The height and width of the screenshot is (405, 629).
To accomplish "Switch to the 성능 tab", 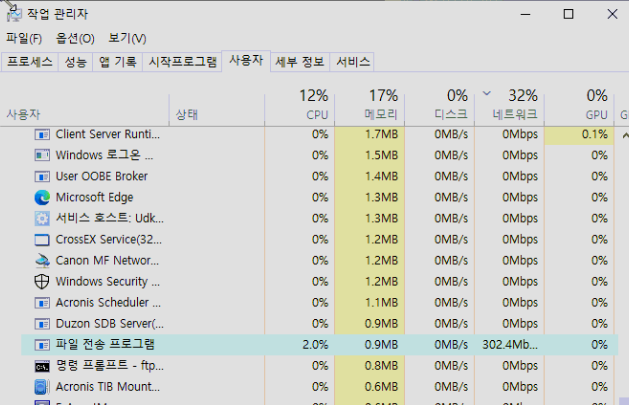I will 75,62.
